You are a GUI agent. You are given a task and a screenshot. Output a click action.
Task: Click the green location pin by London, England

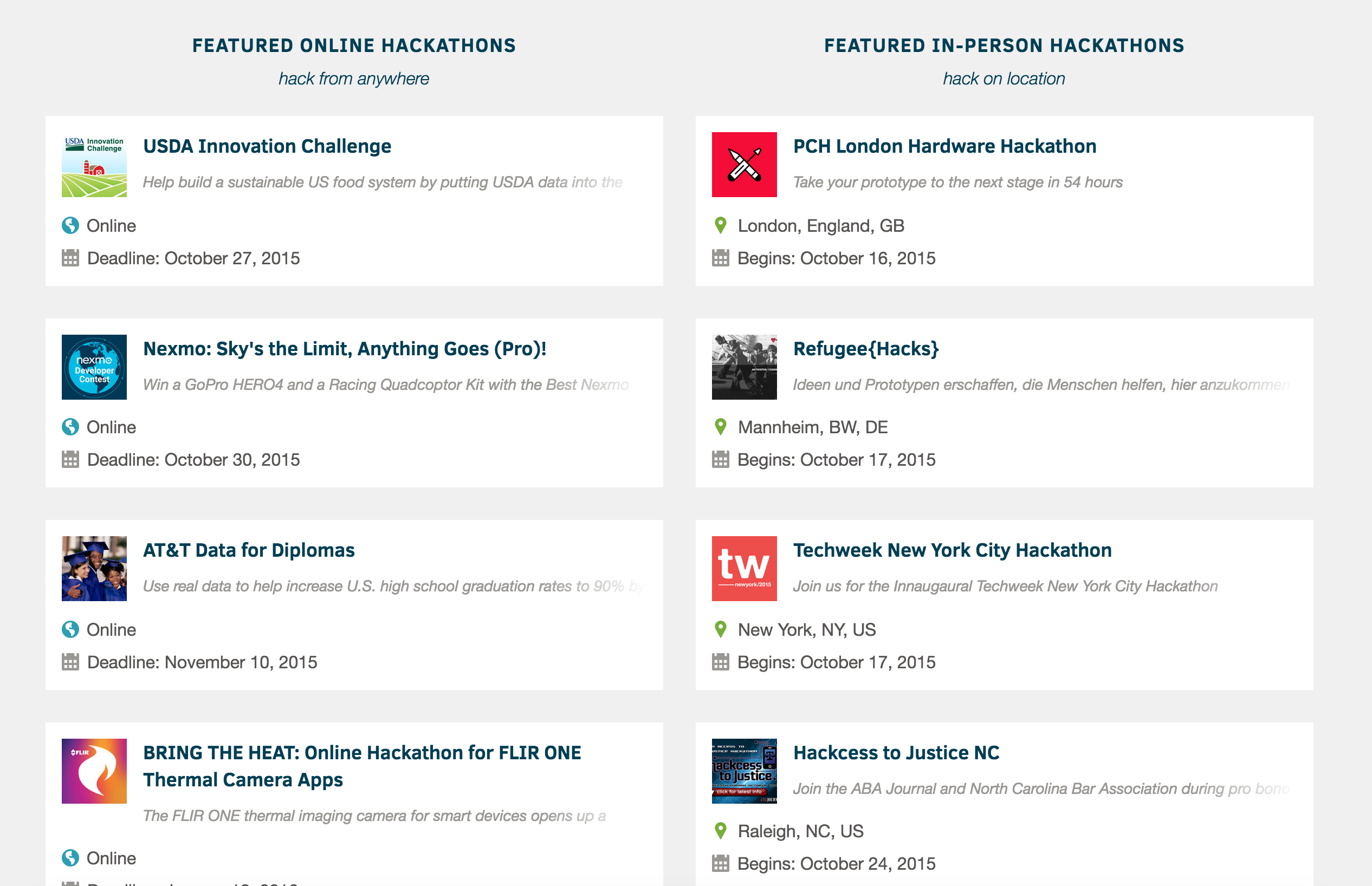720,225
